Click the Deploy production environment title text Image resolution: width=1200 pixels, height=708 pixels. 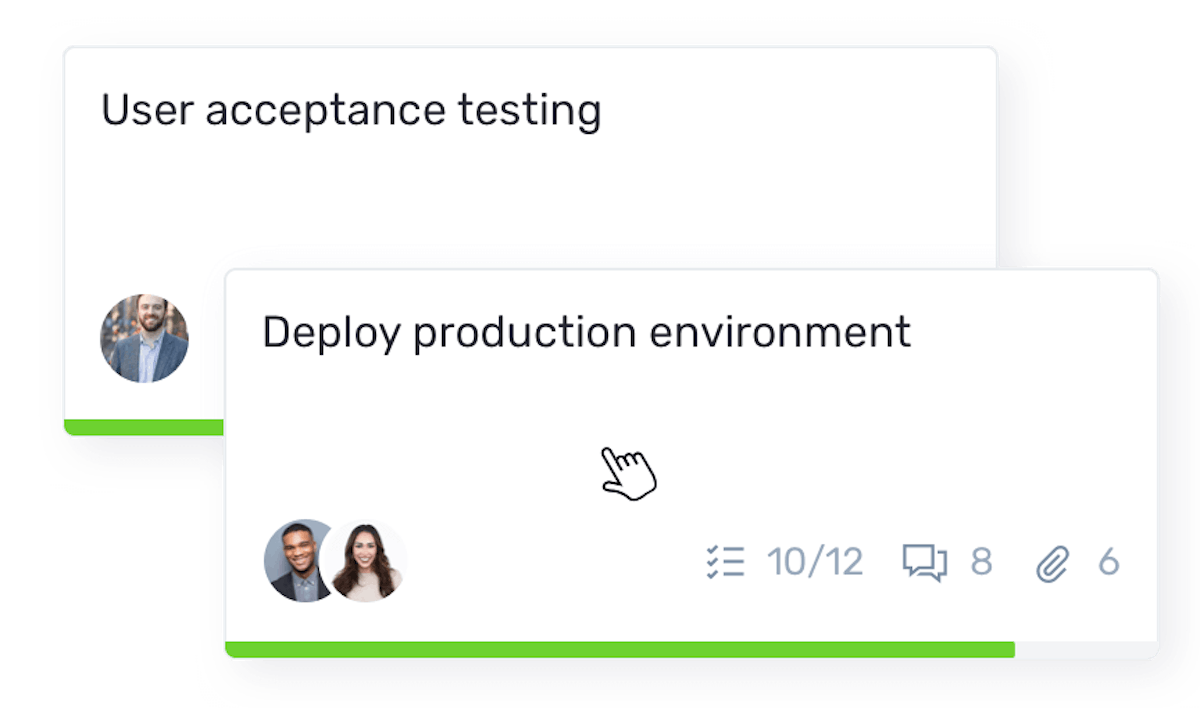pos(587,330)
